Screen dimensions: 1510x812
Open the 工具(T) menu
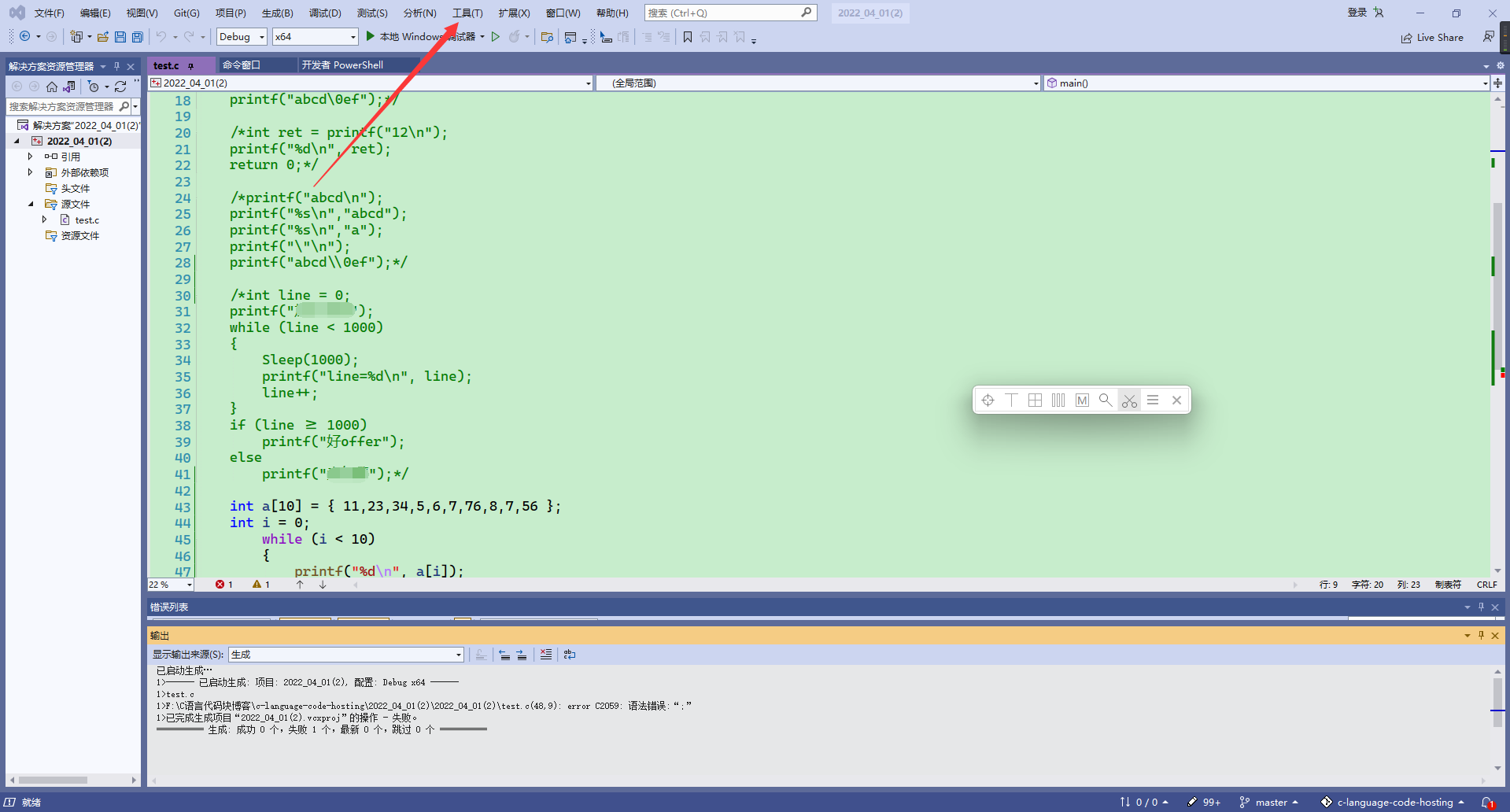click(x=467, y=13)
